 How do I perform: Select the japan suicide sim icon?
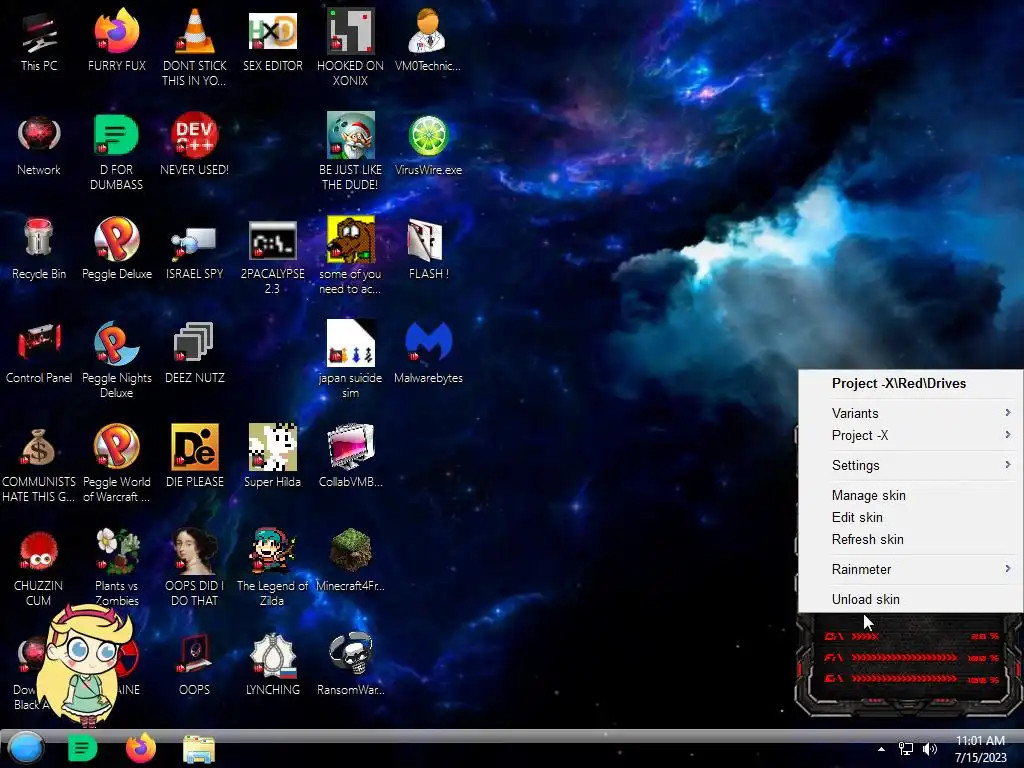350,360
